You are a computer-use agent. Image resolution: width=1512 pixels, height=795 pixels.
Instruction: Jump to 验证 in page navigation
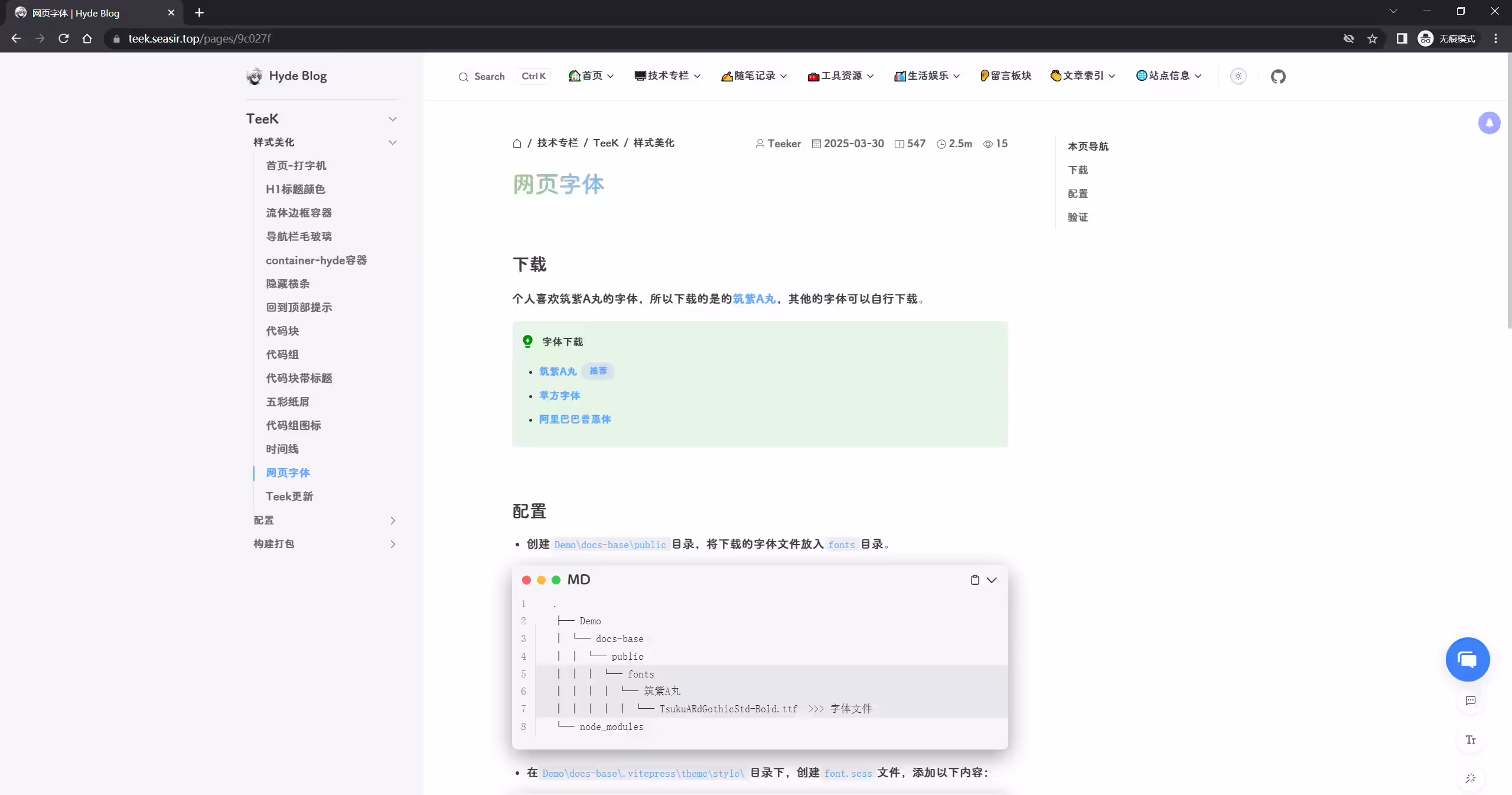point(1078,217)
